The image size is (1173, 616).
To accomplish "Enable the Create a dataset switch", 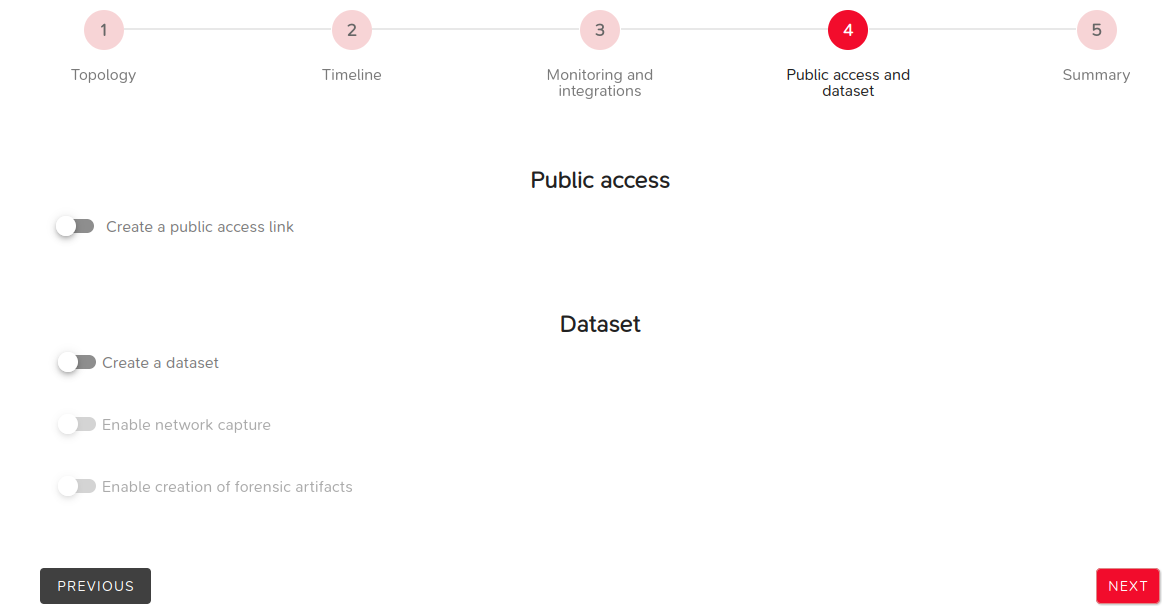I will (77, 362).
